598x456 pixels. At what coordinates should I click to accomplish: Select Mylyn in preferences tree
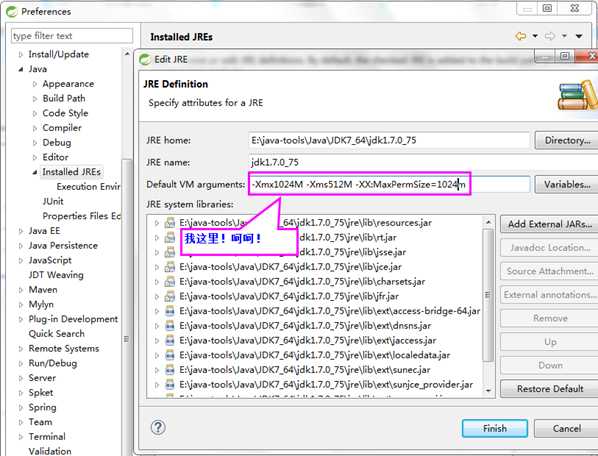coord(41,305)
